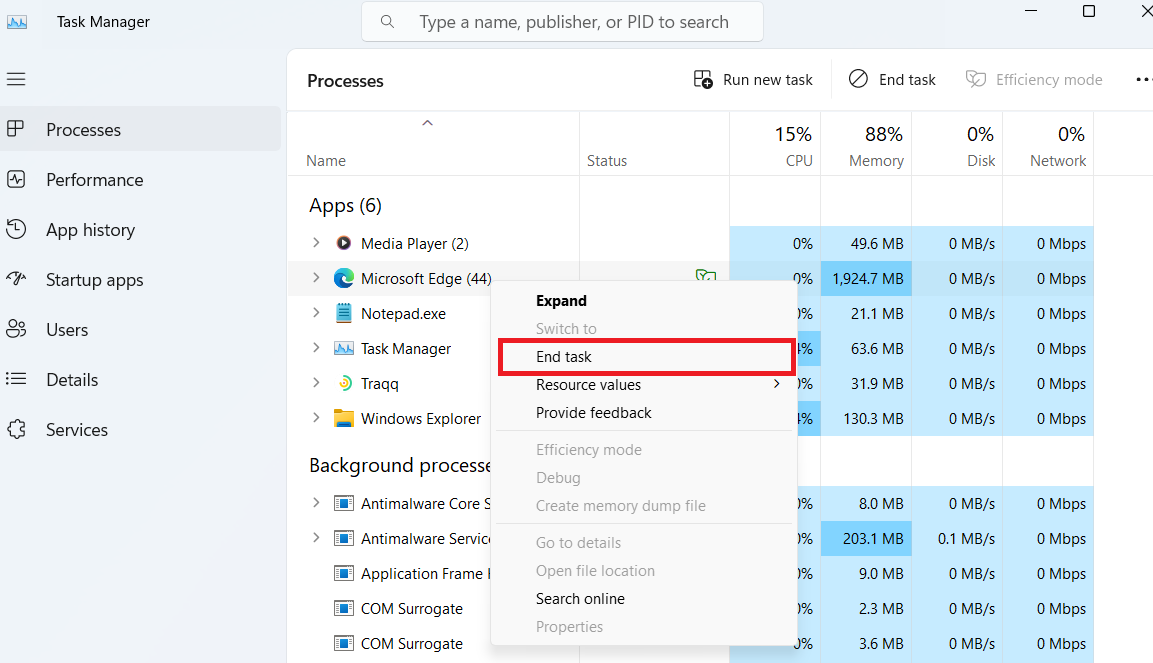Sort processes by the Disk column
1153x663 pixels.
coord(957,144)
